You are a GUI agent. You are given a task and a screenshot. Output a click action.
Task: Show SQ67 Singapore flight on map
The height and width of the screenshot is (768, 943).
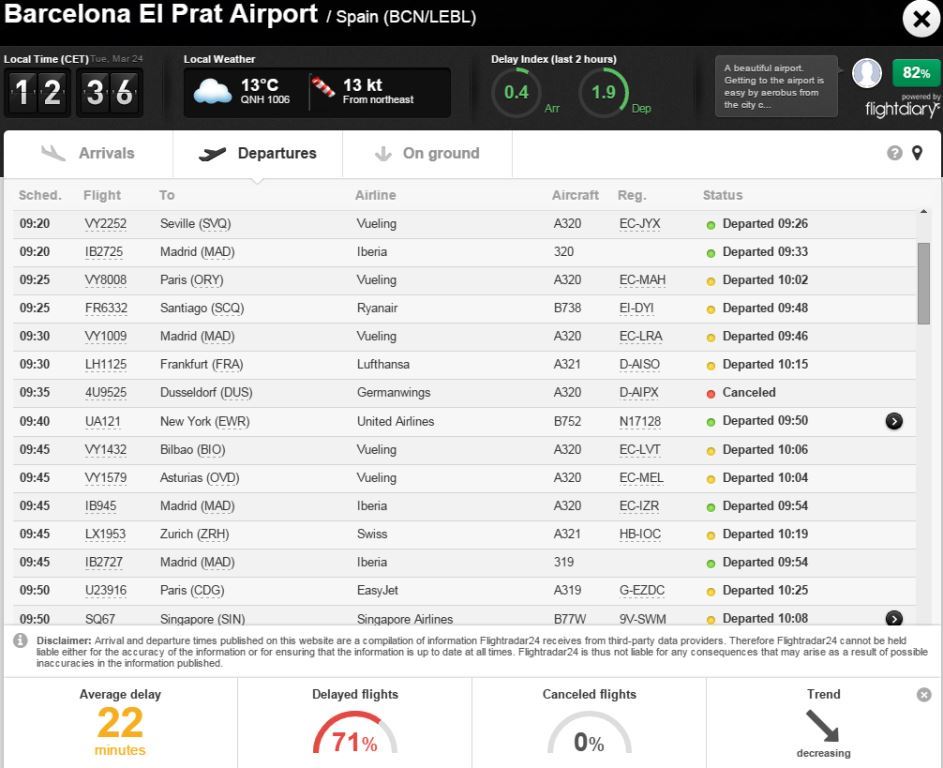click(x=894, y=618)
